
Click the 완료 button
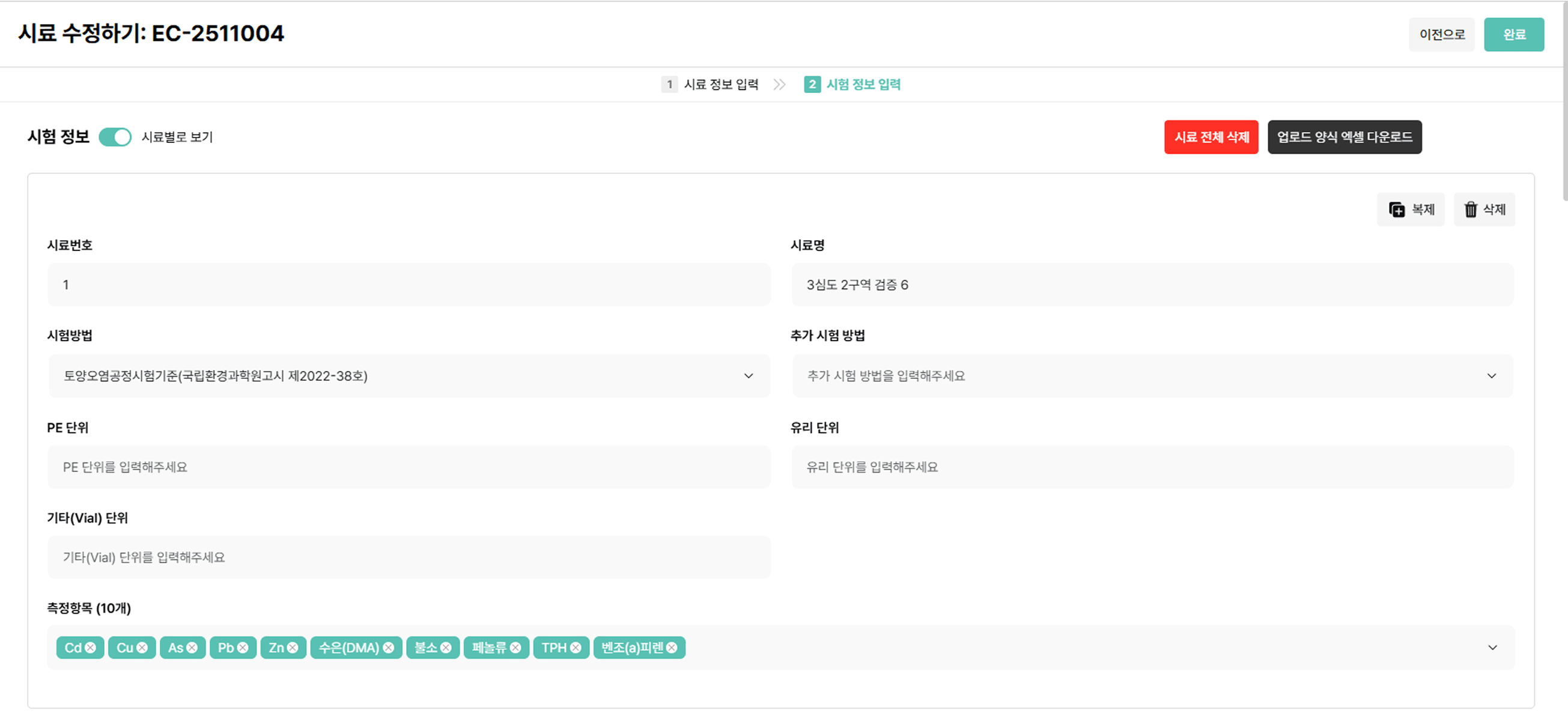click(1514, 35)
